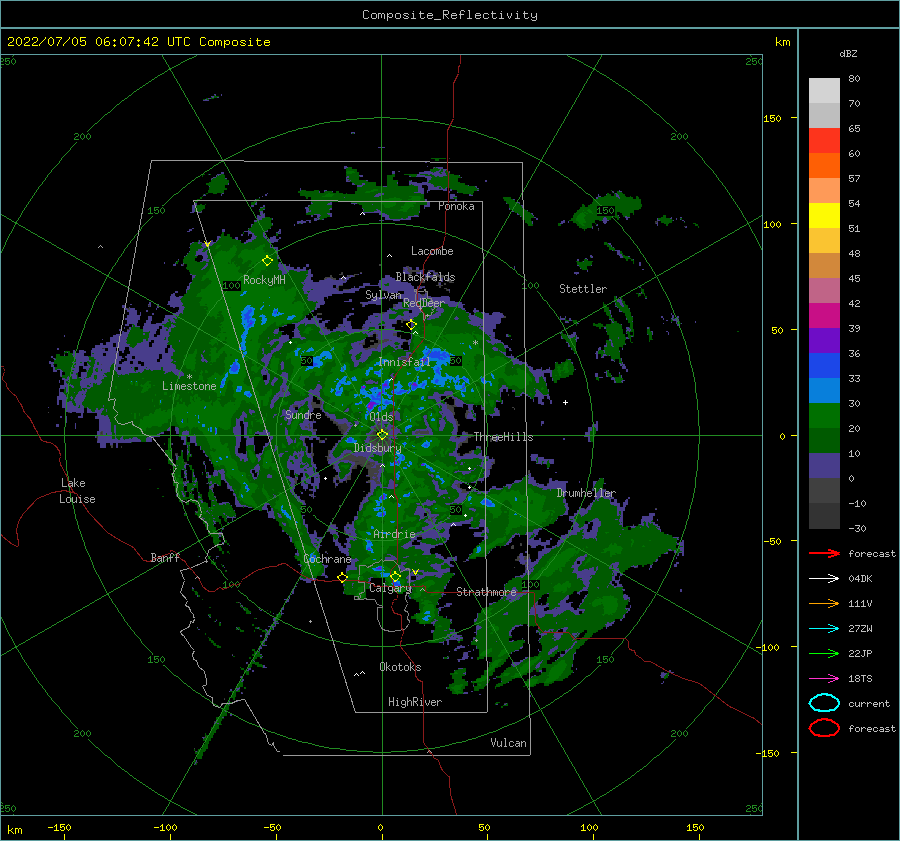This screenshot has width=900, height=841.
Task: Select the light gray 80-70 dBZ swatch
Action: click(824, 91)
